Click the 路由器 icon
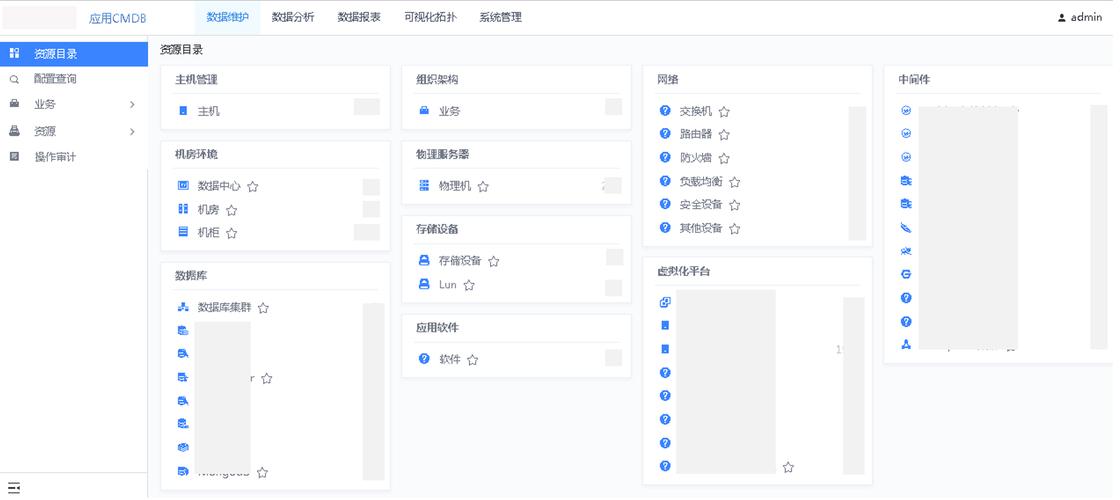1120x500 pixels. tap(665, 133)
